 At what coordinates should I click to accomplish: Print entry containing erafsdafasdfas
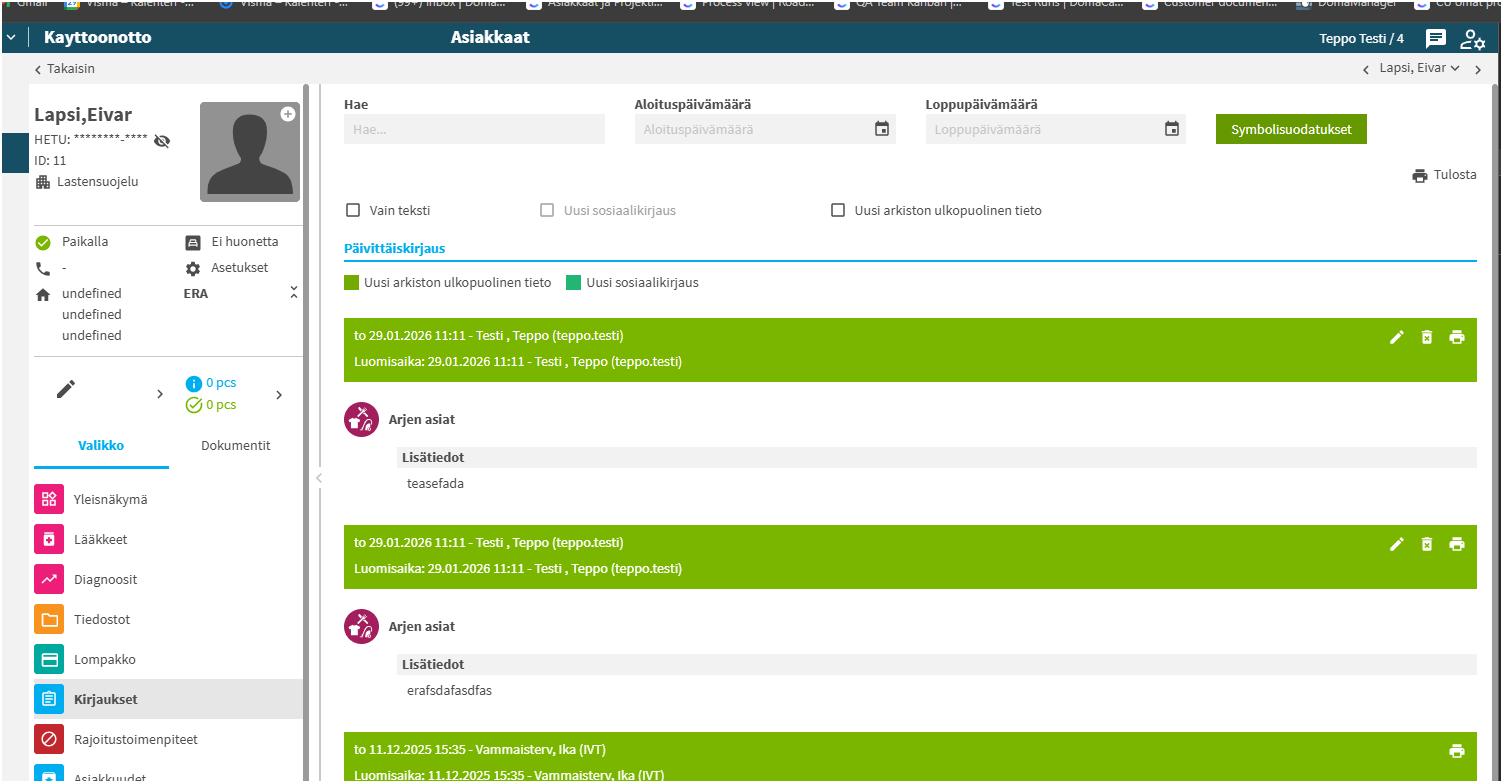1457,544
